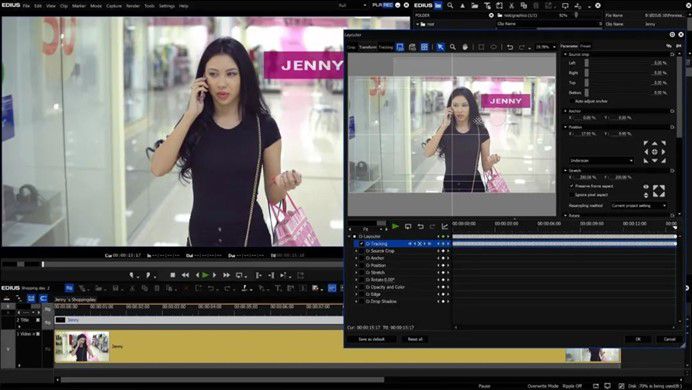Activate the zoom magnifier tool in Layouter
The height and width of the screenshot is (390, 692).
coord(452,47)
